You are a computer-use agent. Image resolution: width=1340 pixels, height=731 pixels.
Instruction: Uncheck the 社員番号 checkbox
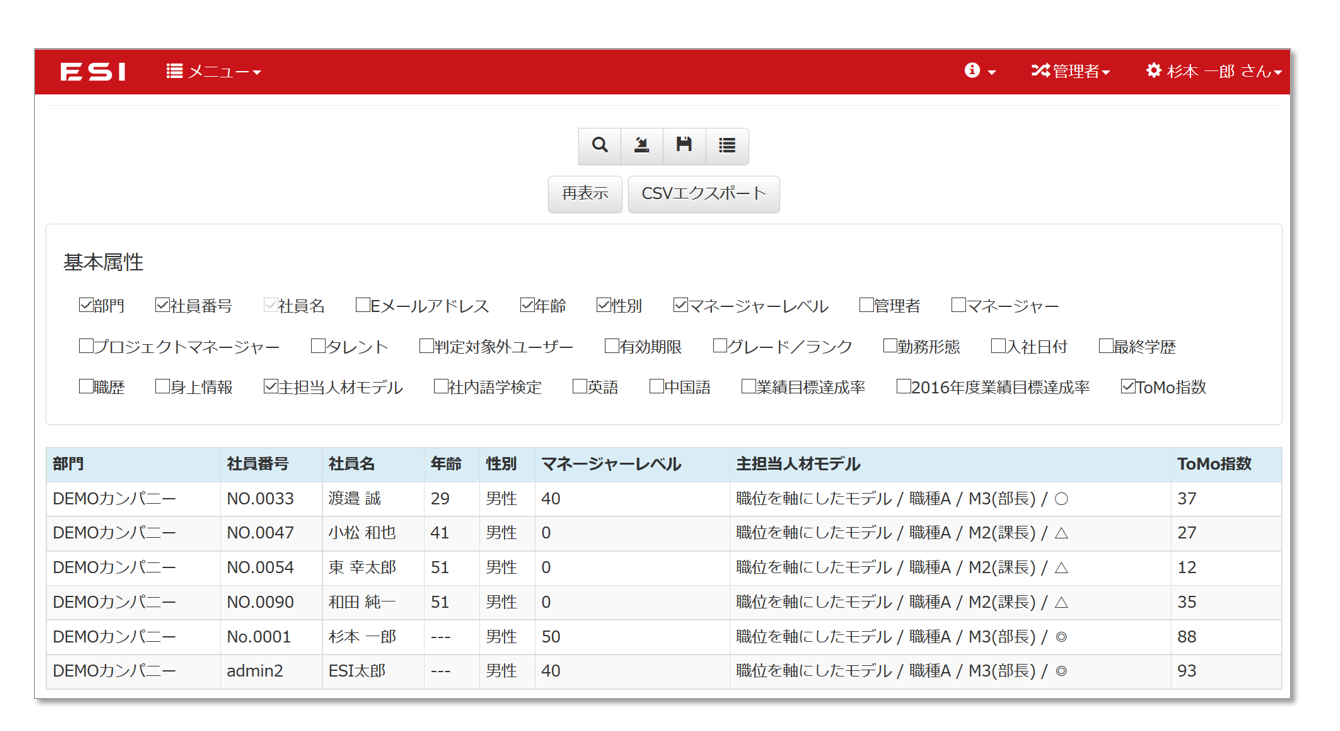coord(162,305)
